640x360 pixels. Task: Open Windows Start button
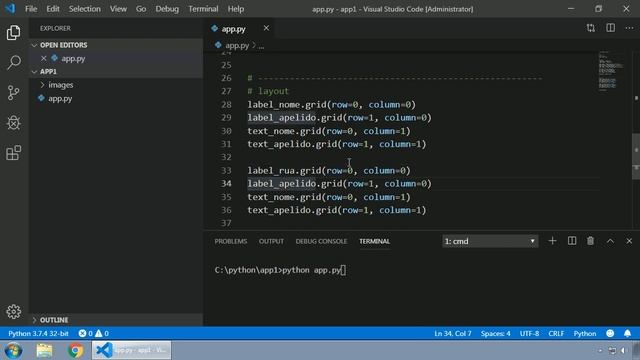click(13, 350)
